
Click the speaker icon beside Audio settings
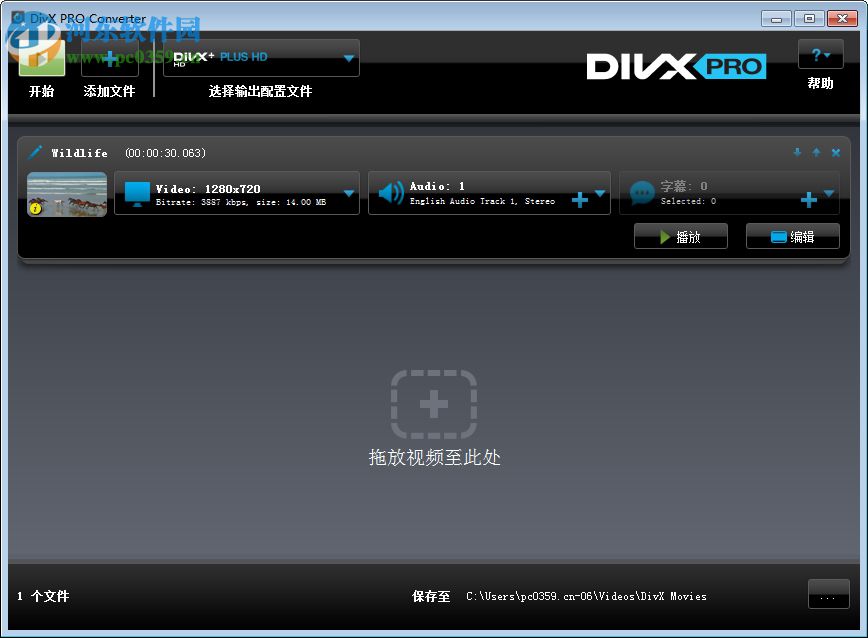390,193
